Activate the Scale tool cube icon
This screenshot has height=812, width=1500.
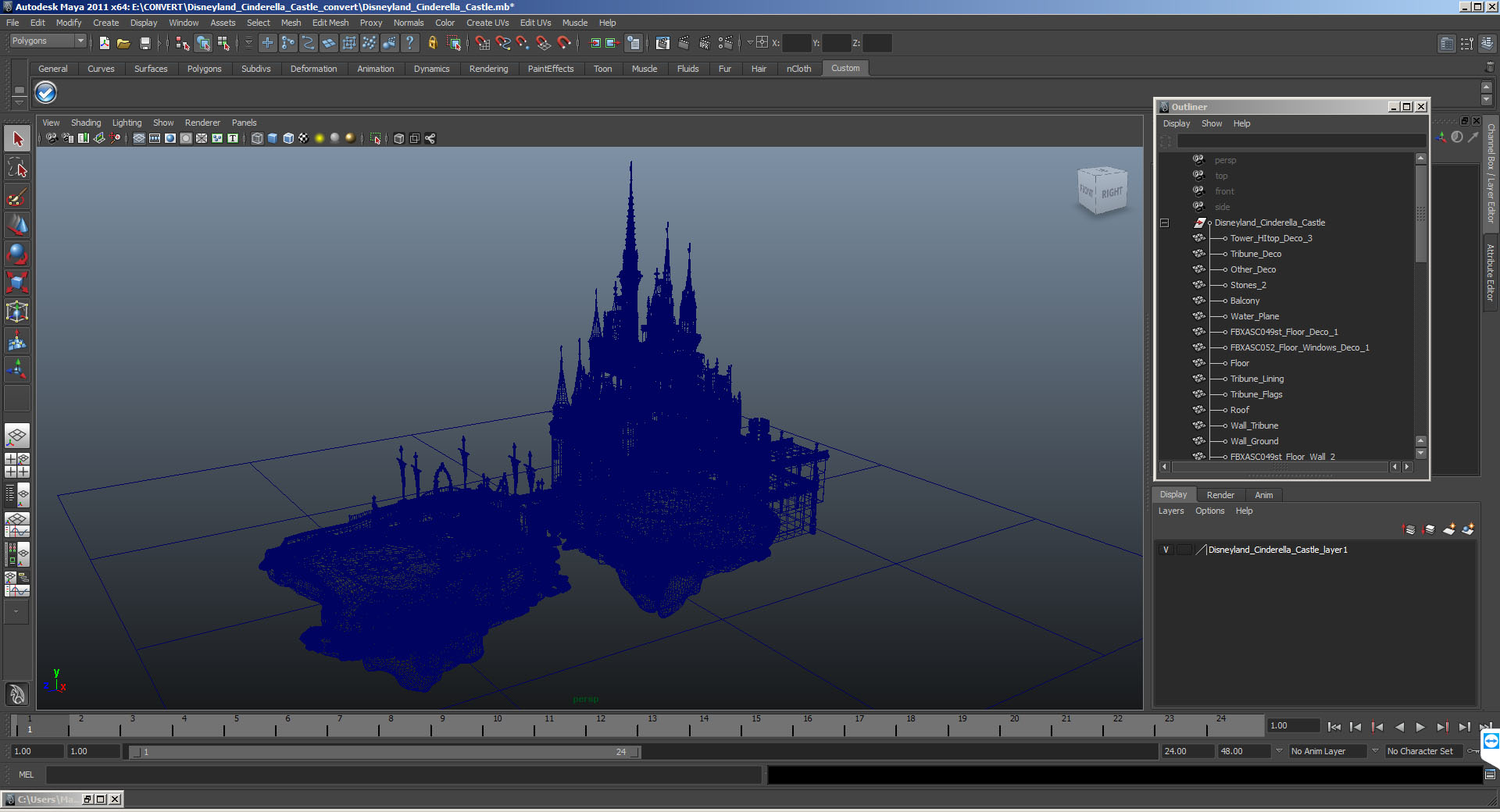(x=17, y=283)
